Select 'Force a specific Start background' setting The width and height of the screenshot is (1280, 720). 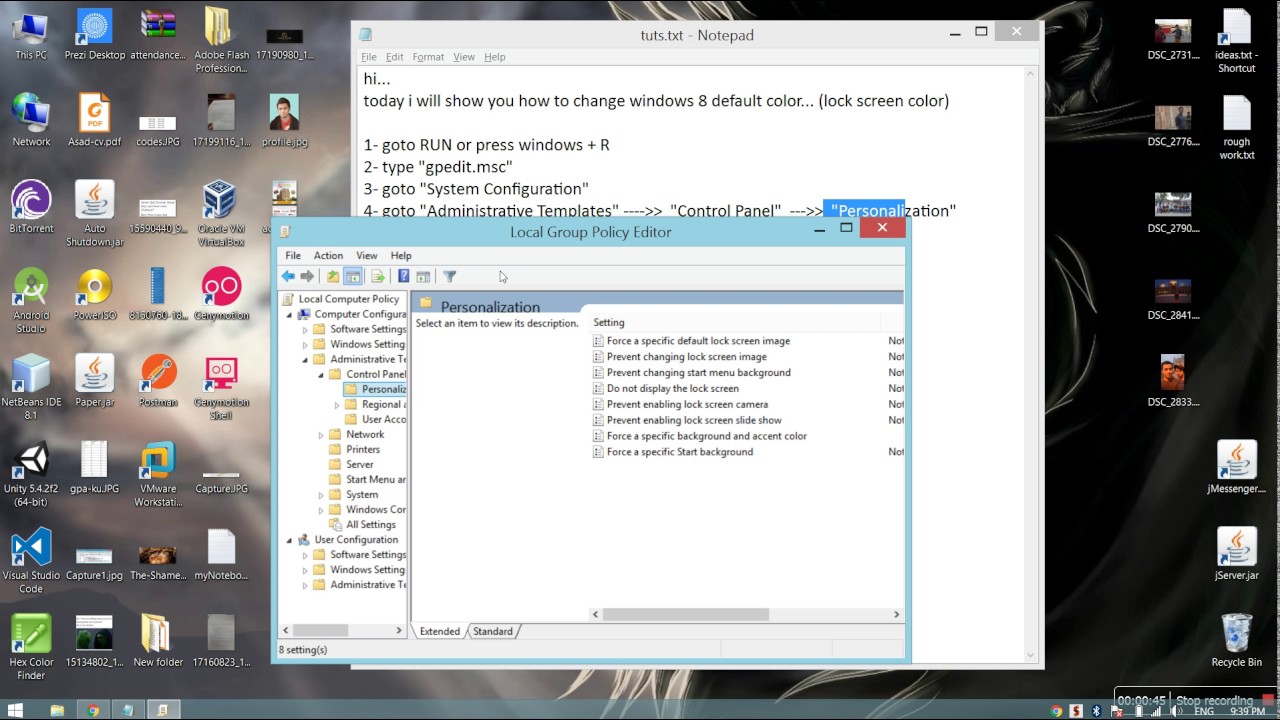tap(672, 452)
